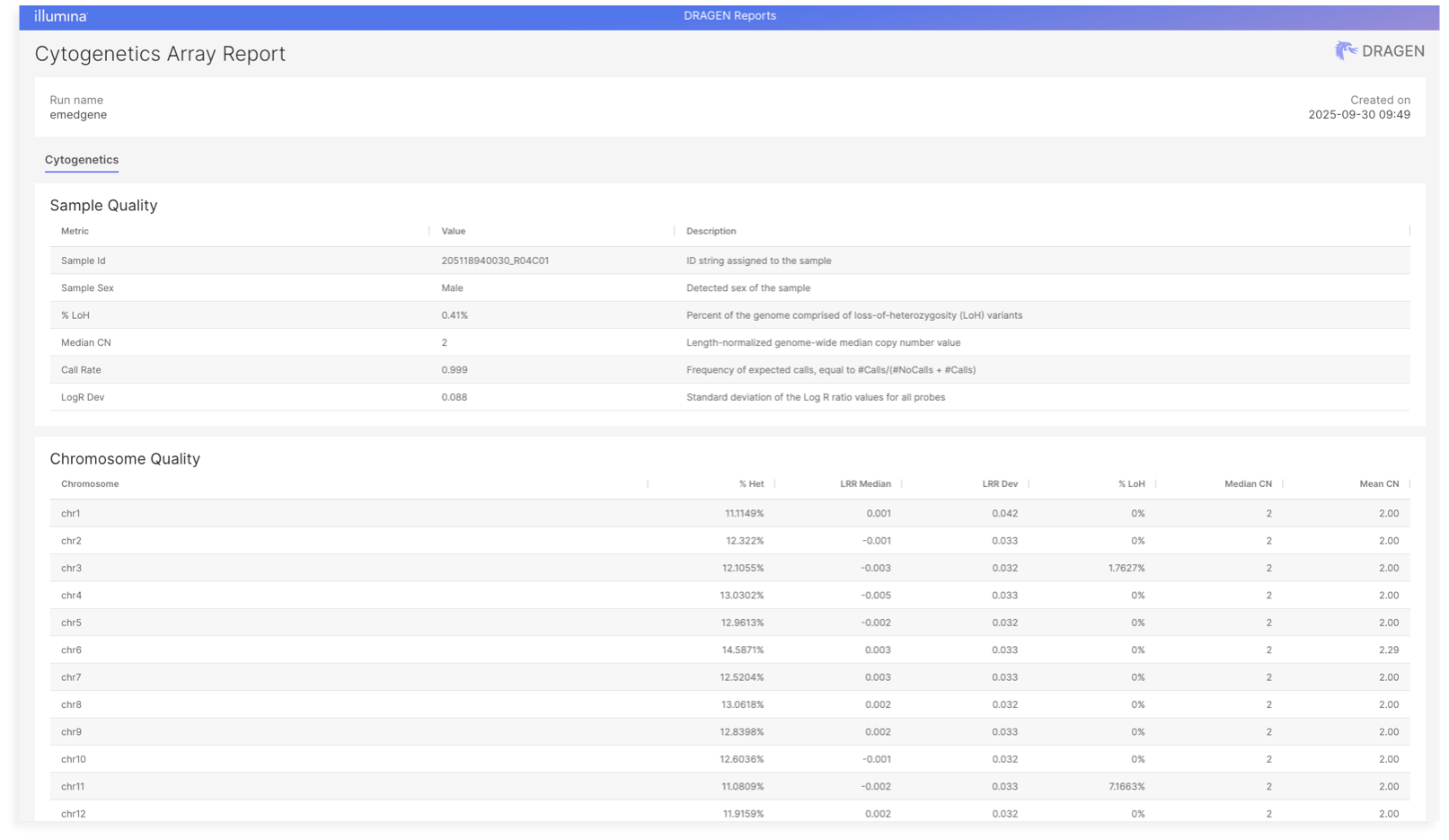Image resolution: width=1449 pixels, height=840 pixels.
Task: Click the Illumina logo in the header
Action: tap(60, 16)
